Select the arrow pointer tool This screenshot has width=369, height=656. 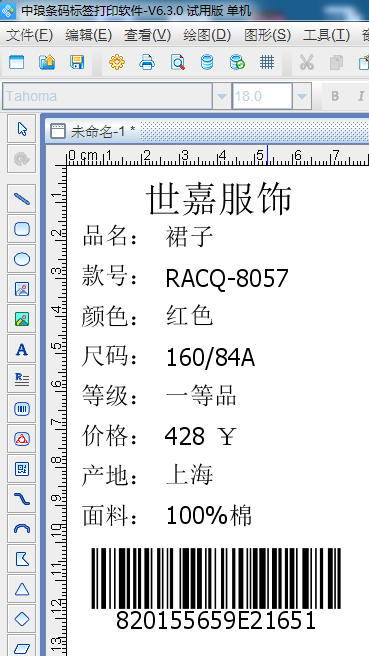click(x=22, y=129)
